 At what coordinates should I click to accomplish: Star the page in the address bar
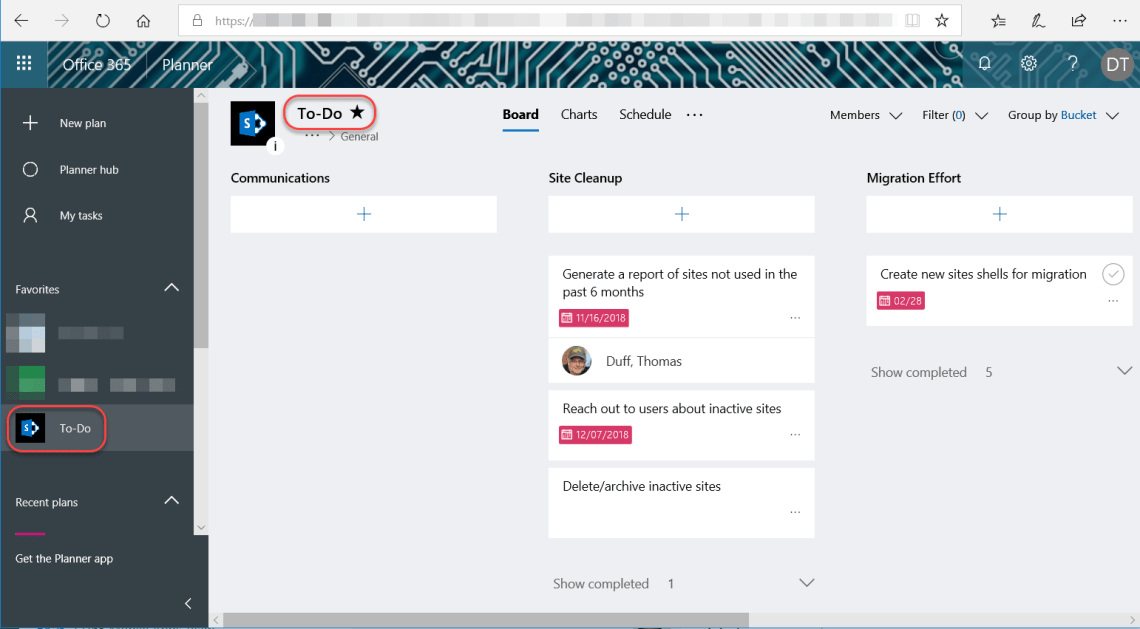(x=941, y=19)
